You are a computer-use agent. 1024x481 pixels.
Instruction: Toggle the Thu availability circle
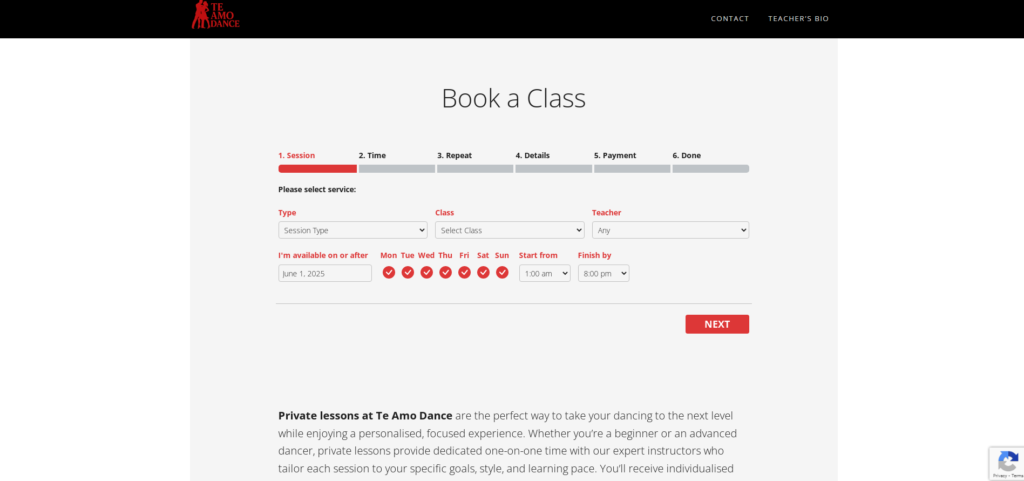[x=445, y=272]
